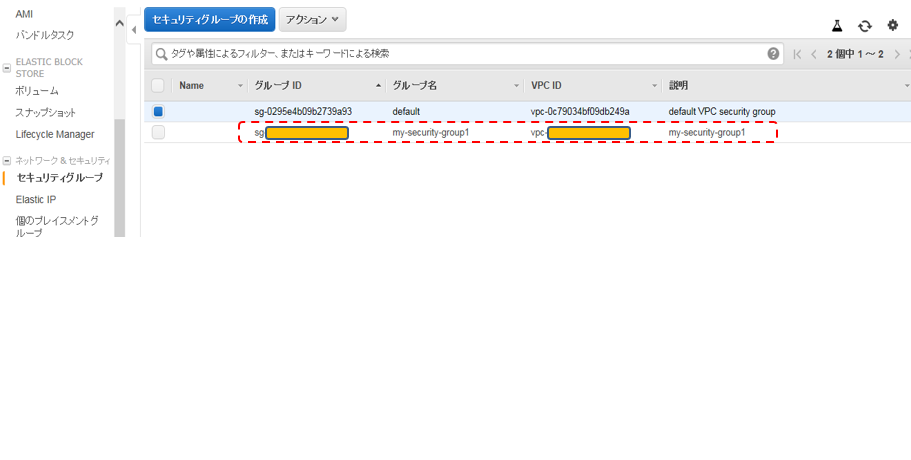Click VPC ID vpc-0c79034bf09db249a

click(x=580, y=112)
